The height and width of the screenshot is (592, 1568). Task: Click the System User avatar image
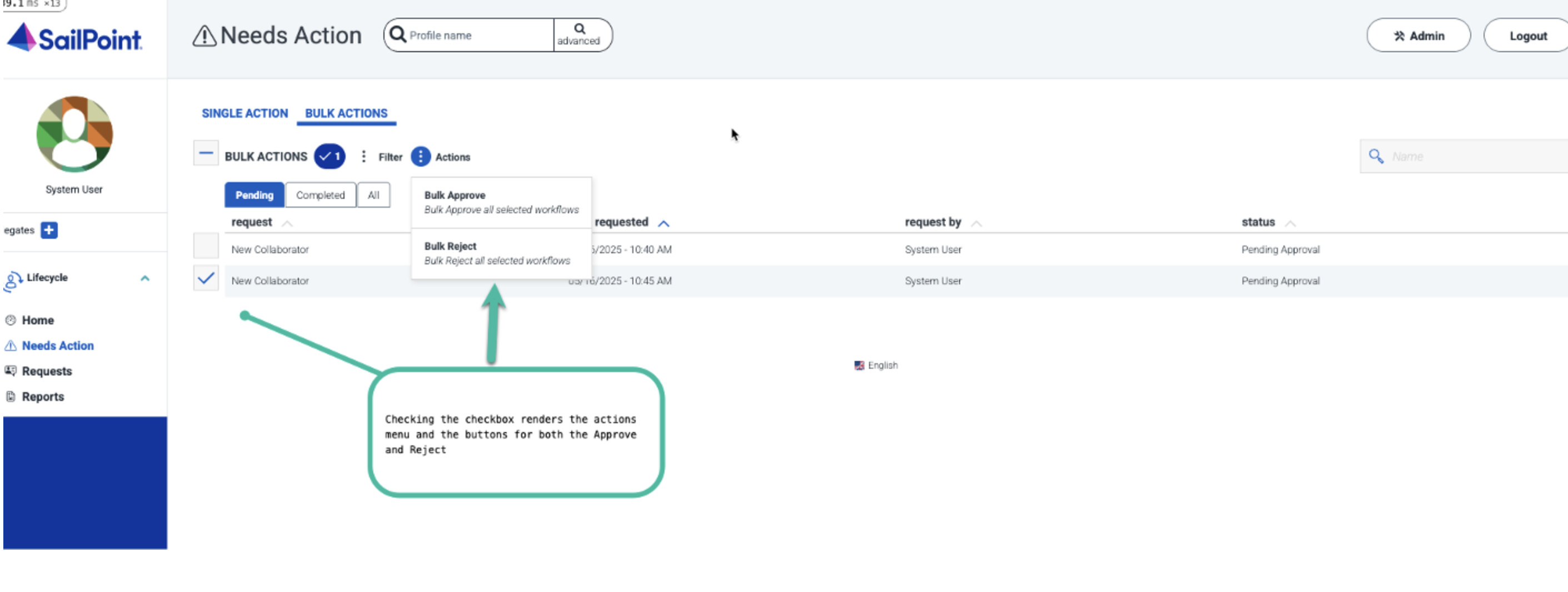tap(74, 134)
